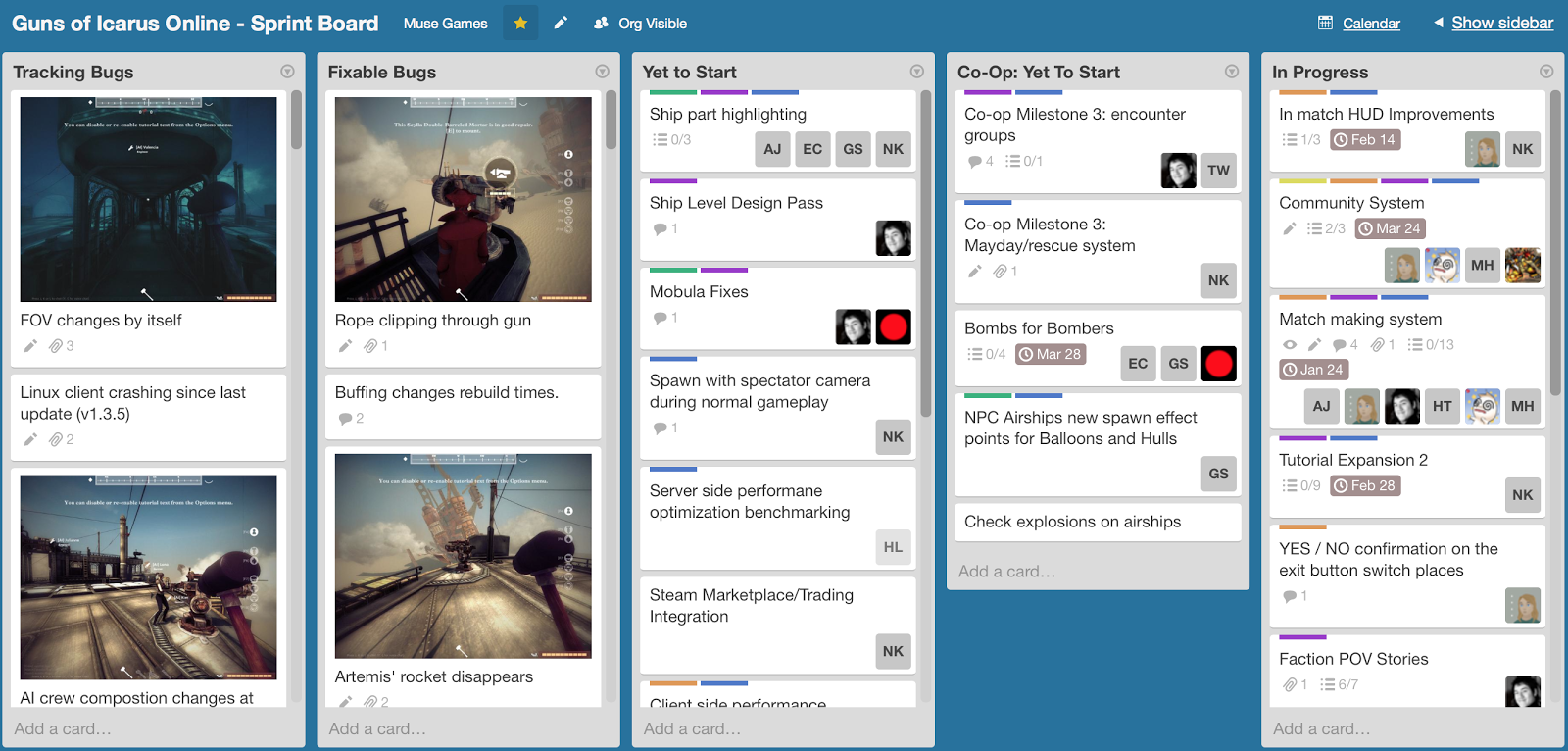Click the HL badge on Server side performance card

[893, 547]
